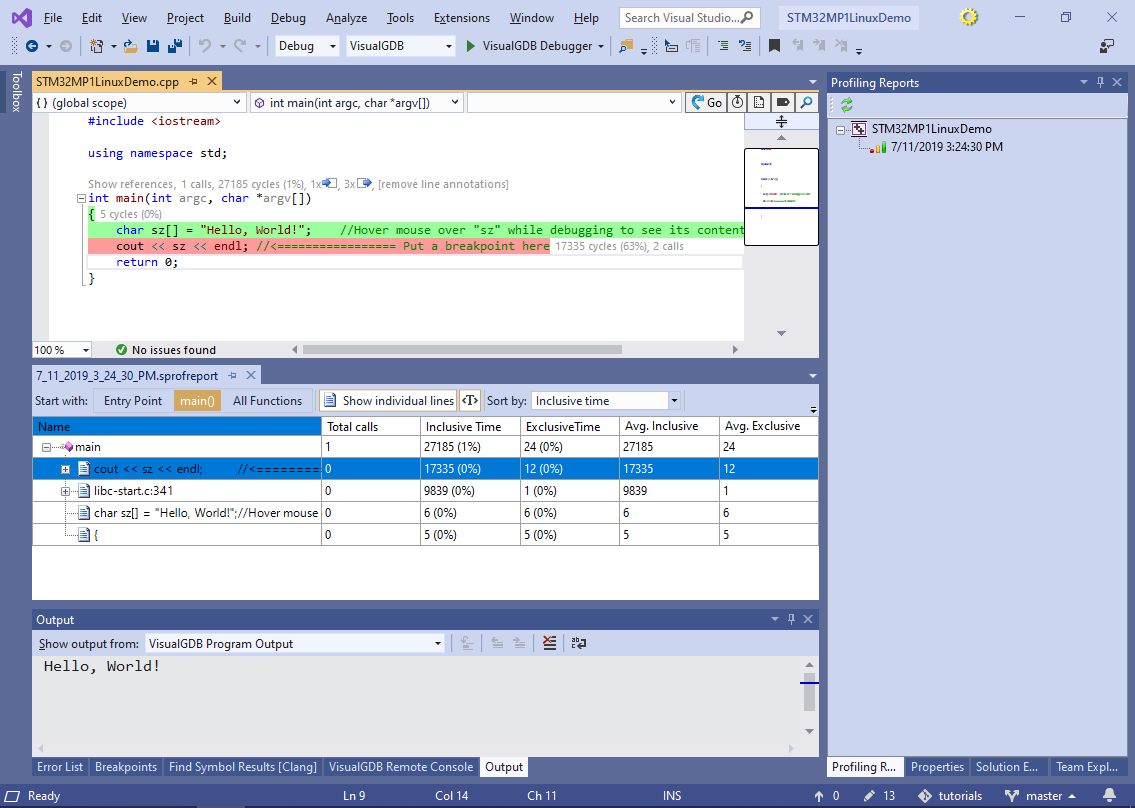Pin the sprofreport tab
The width and height of the screenshot is (1135, 808).
(x=232, y=376)
